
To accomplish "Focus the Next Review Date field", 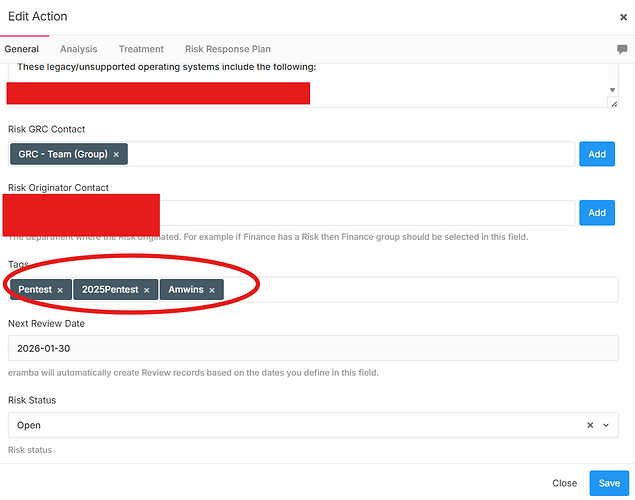I will tap(312, 348).
